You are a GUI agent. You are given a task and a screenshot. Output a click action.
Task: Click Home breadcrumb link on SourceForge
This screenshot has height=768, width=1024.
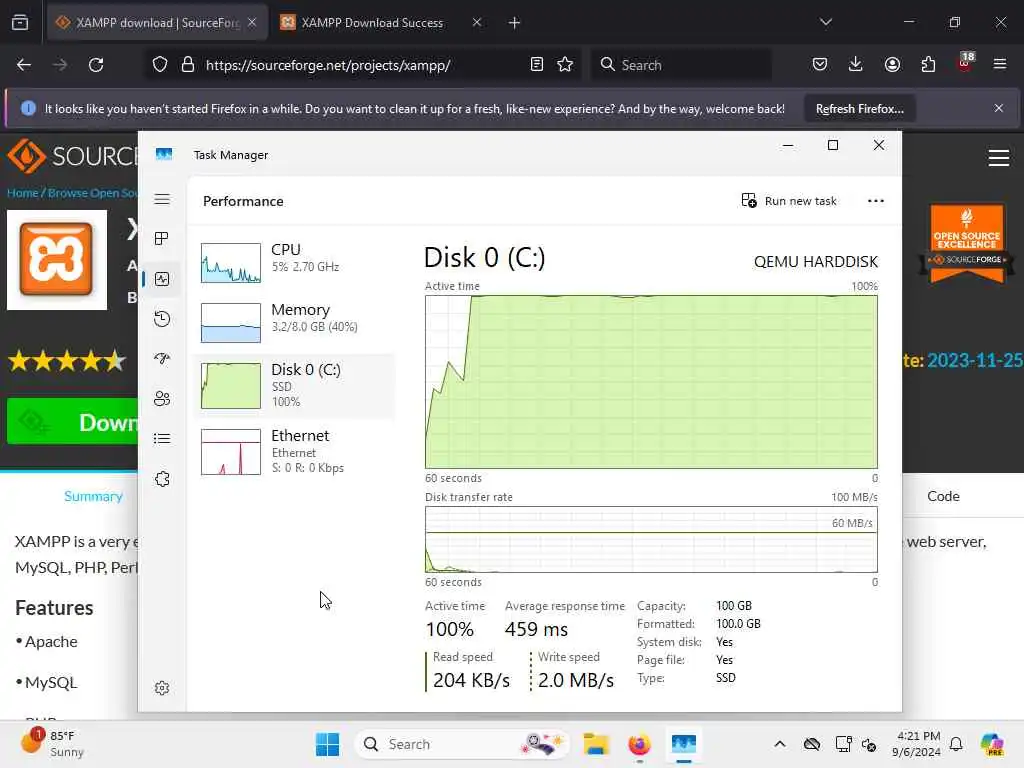pos(22,193)
